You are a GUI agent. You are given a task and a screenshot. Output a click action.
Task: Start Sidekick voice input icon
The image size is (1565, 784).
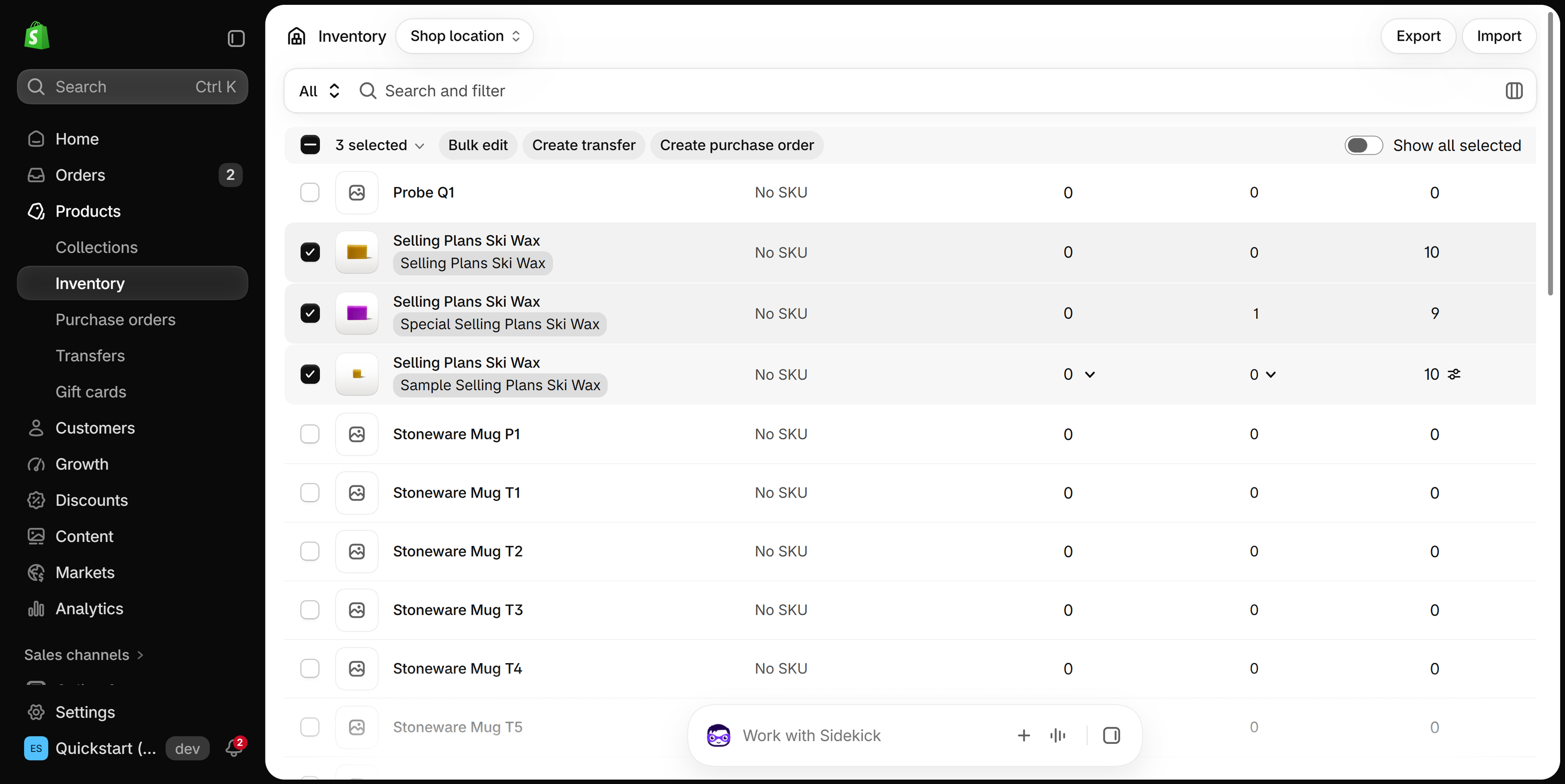click(1058, 736)
